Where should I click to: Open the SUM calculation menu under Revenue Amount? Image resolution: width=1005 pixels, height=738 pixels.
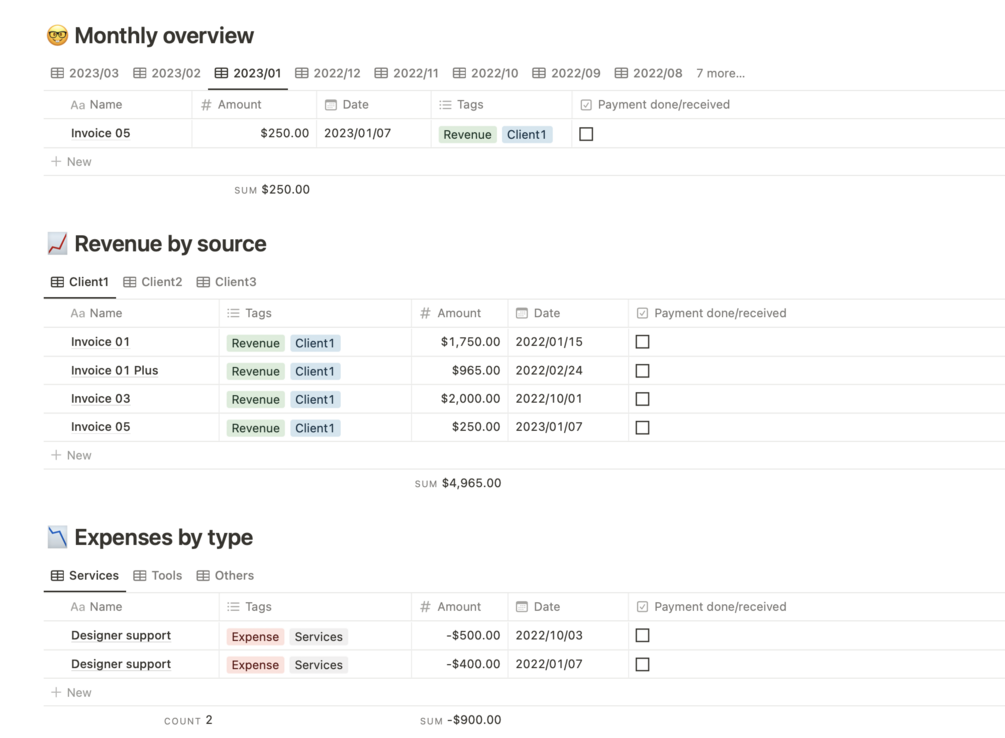(459, 483)
